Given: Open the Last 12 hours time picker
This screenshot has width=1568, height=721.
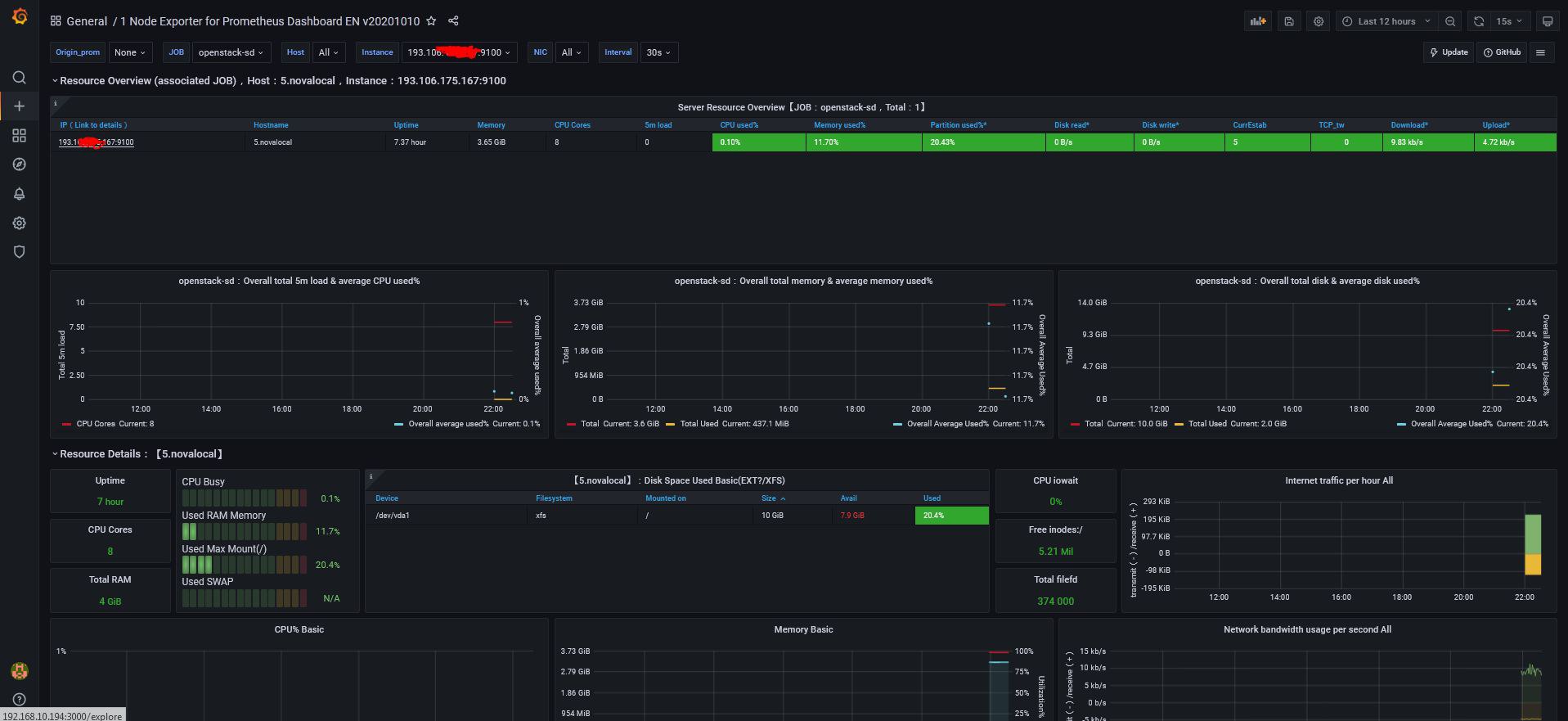Looking at the screenshot, I should [x=1386, y=21].
